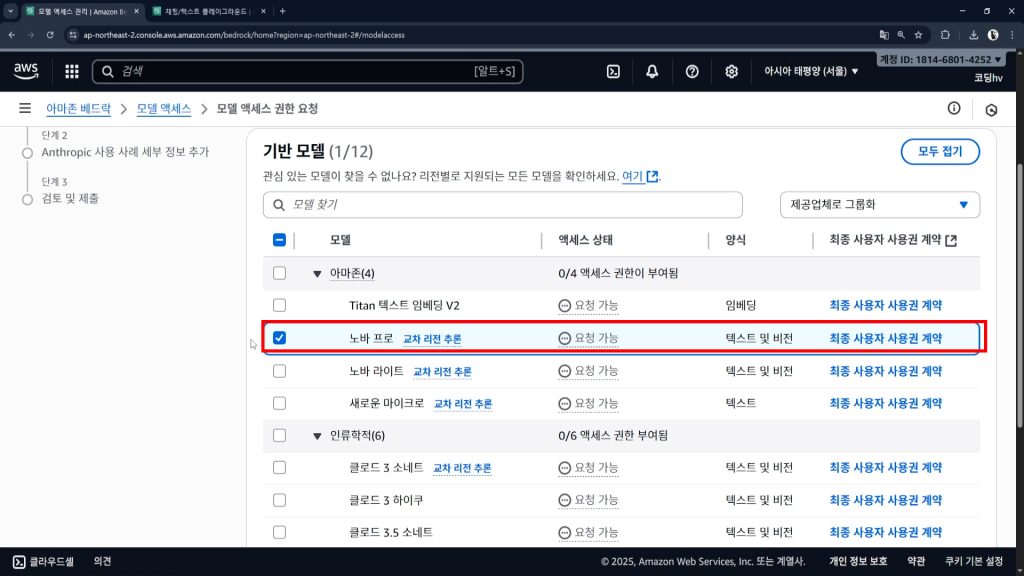Check the 클로드 3 하이쿠 checkbox

[x=279, y=500]
